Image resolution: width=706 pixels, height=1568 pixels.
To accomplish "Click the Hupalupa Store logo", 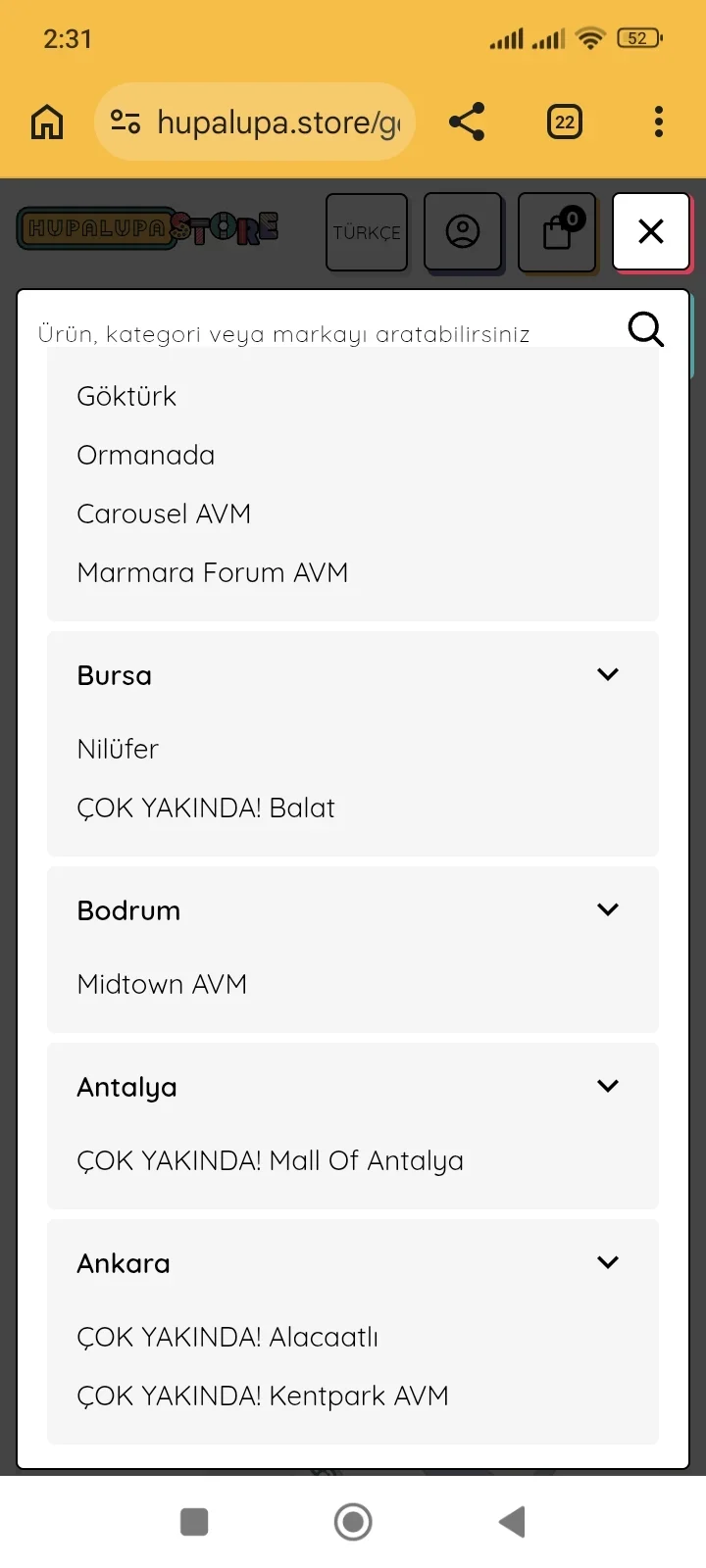I will [148, 229].
